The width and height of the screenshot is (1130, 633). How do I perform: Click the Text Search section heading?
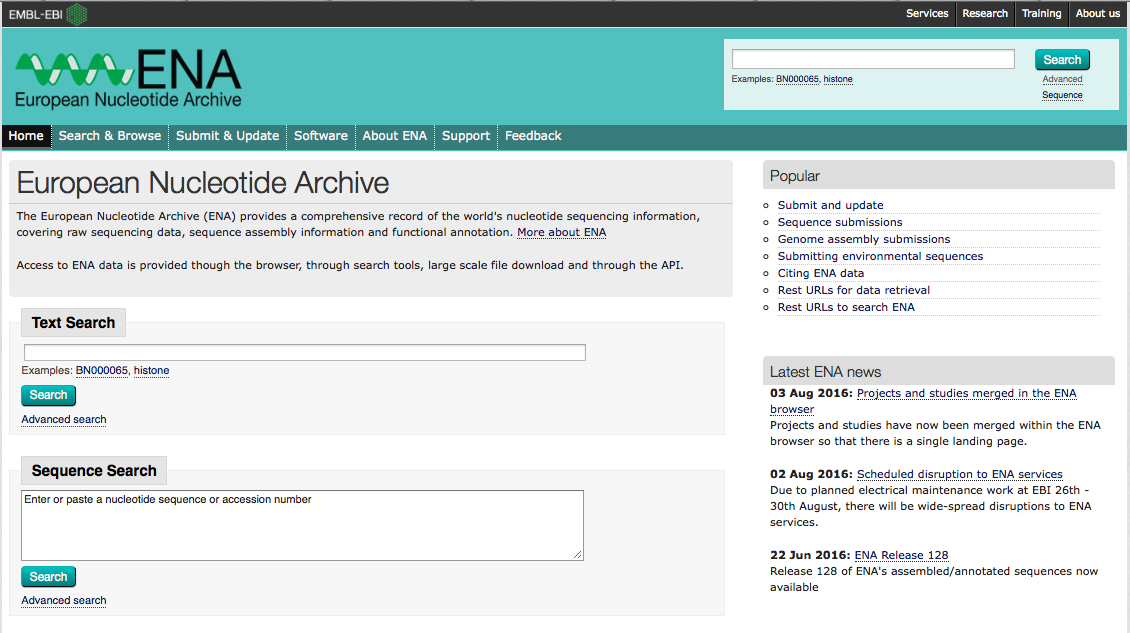coord(73,323)
